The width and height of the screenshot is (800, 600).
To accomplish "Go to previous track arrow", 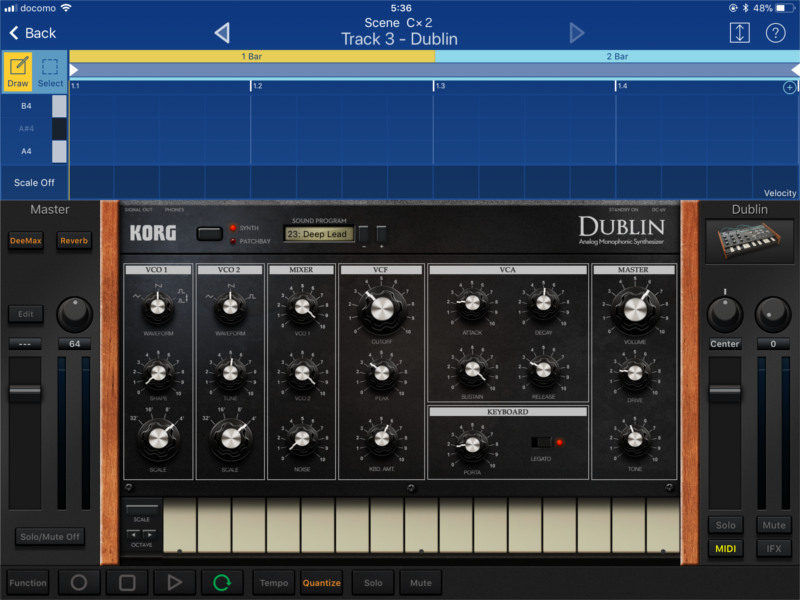I will [x=222, y=33].
